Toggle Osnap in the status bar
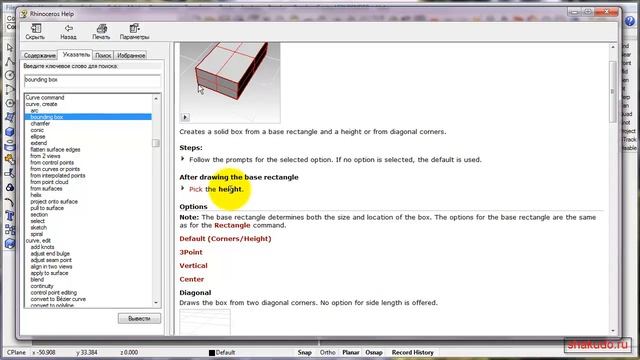640x360 pixels. pos(374,353)
